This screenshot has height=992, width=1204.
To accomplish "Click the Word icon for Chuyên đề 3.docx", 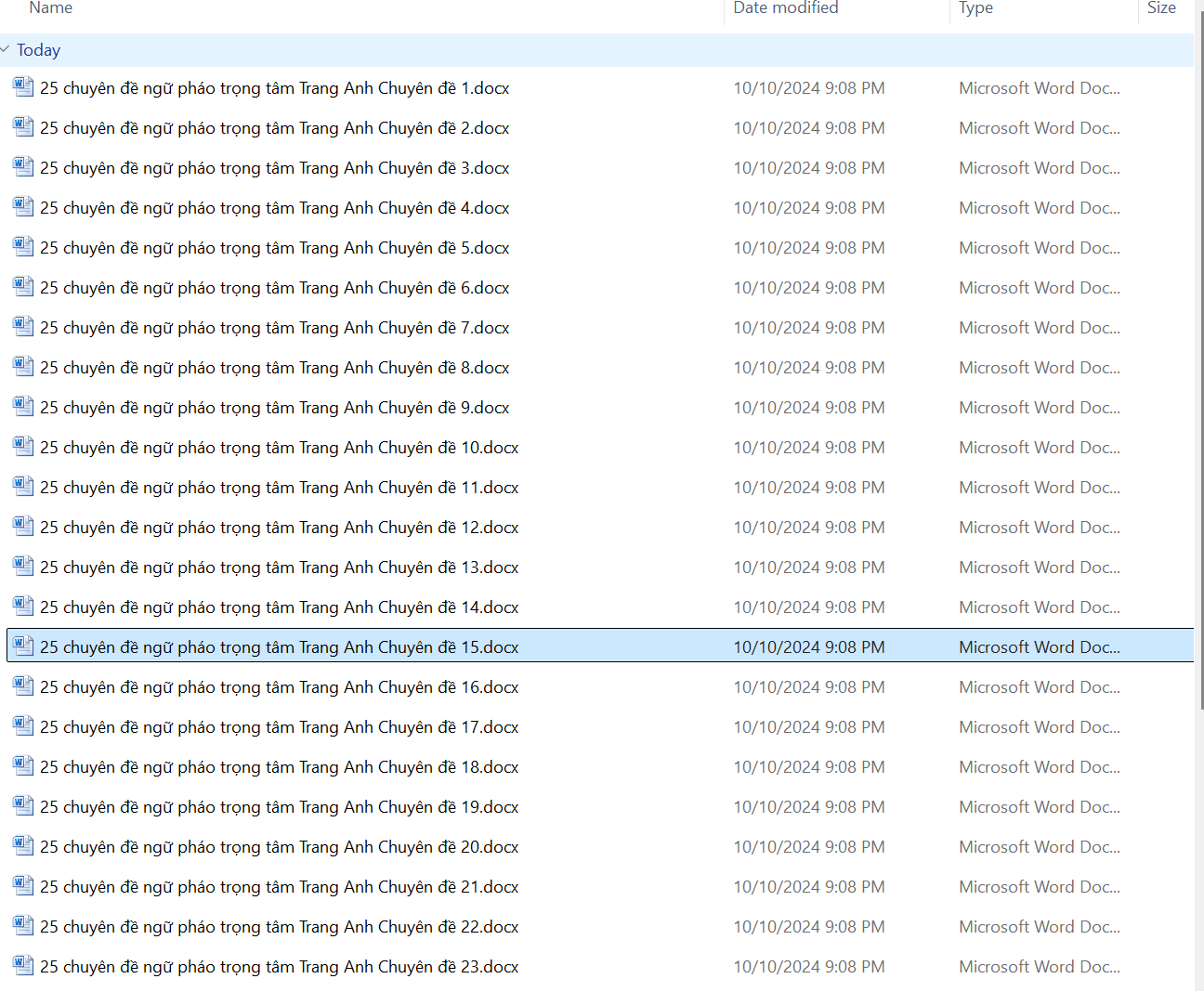I will (23, 167).
